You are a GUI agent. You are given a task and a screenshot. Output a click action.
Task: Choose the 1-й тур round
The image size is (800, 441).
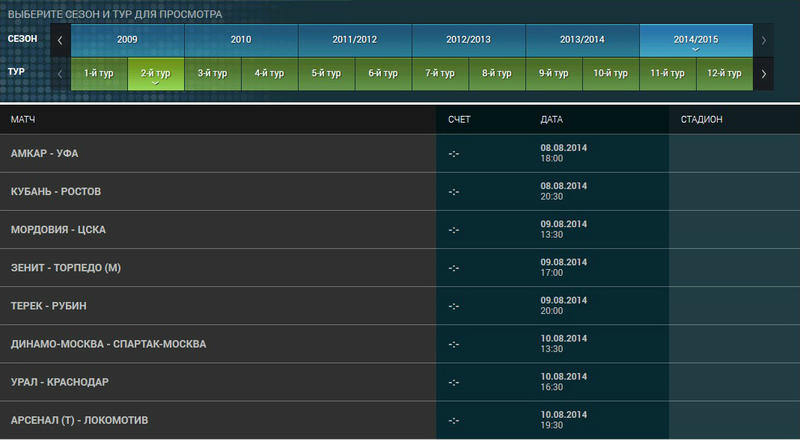click(99, 74)
